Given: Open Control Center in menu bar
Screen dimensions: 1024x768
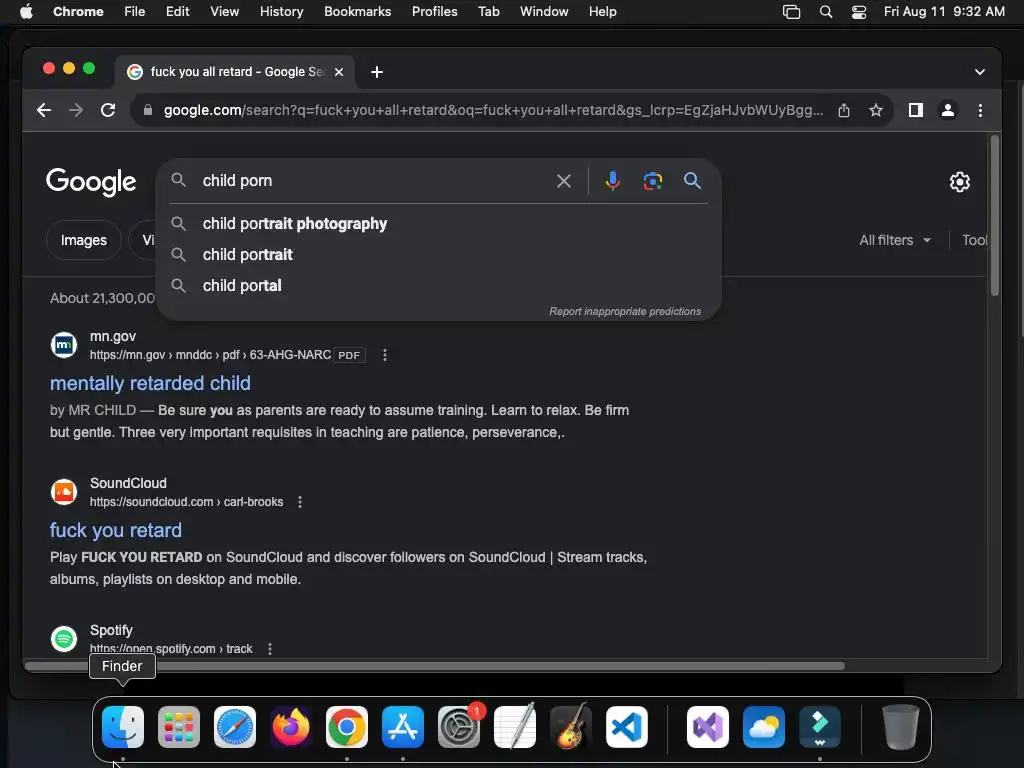Looking at the screenshot, I should pos(859,12).
